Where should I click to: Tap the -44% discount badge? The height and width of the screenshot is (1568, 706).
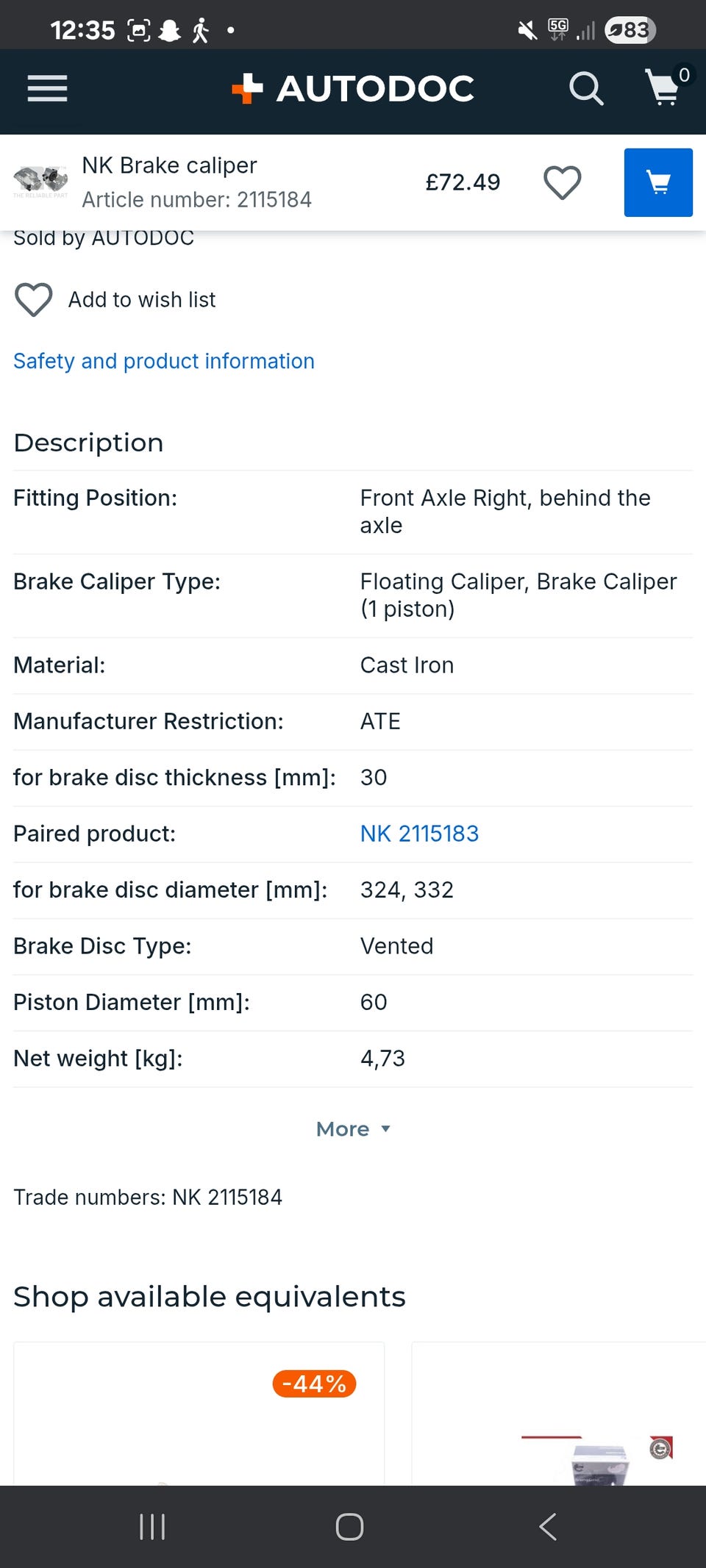point(314,1383)
